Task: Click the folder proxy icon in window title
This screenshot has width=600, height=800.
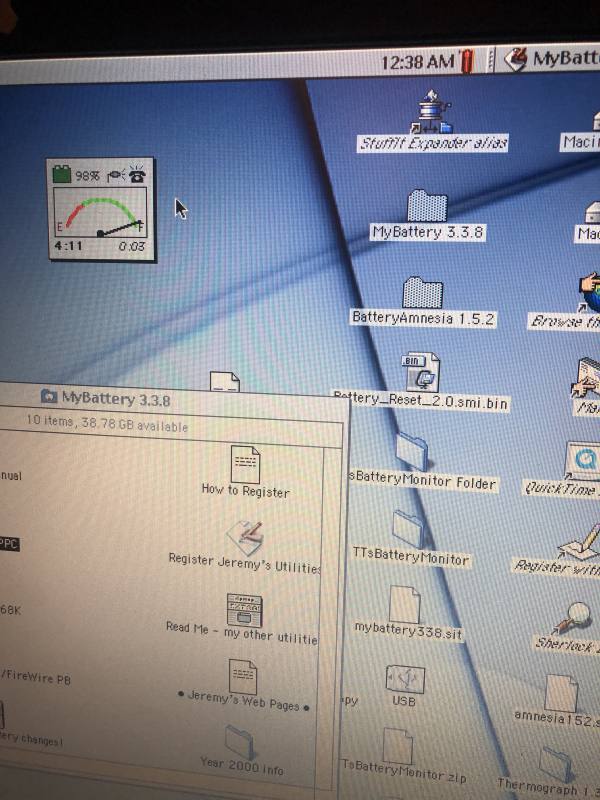Action: 49,395
